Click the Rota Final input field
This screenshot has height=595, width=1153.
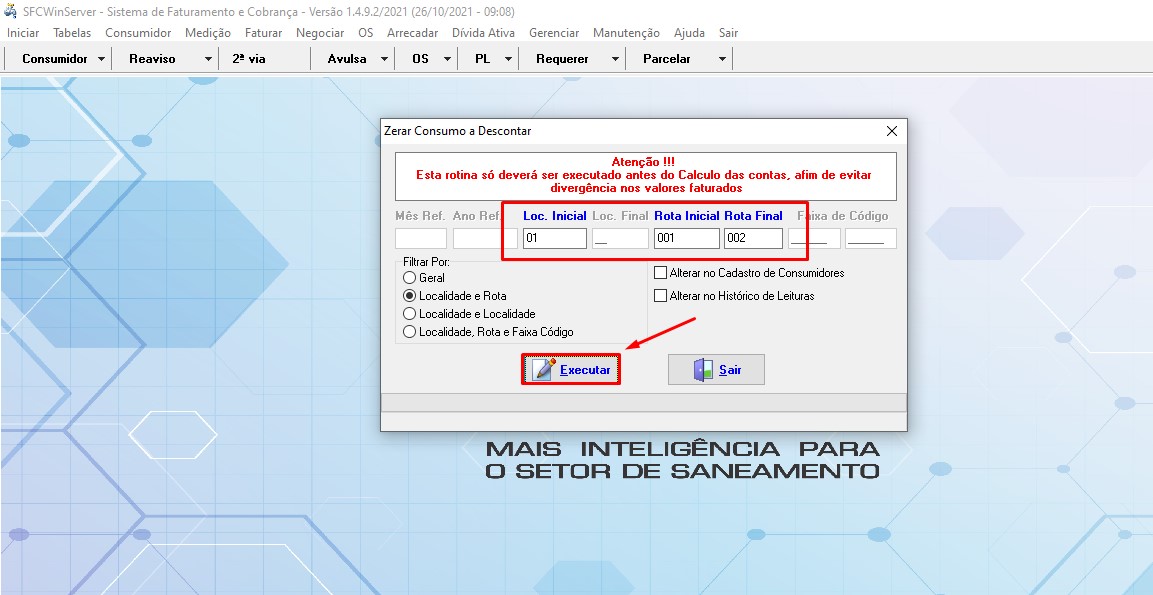(752, 239)
